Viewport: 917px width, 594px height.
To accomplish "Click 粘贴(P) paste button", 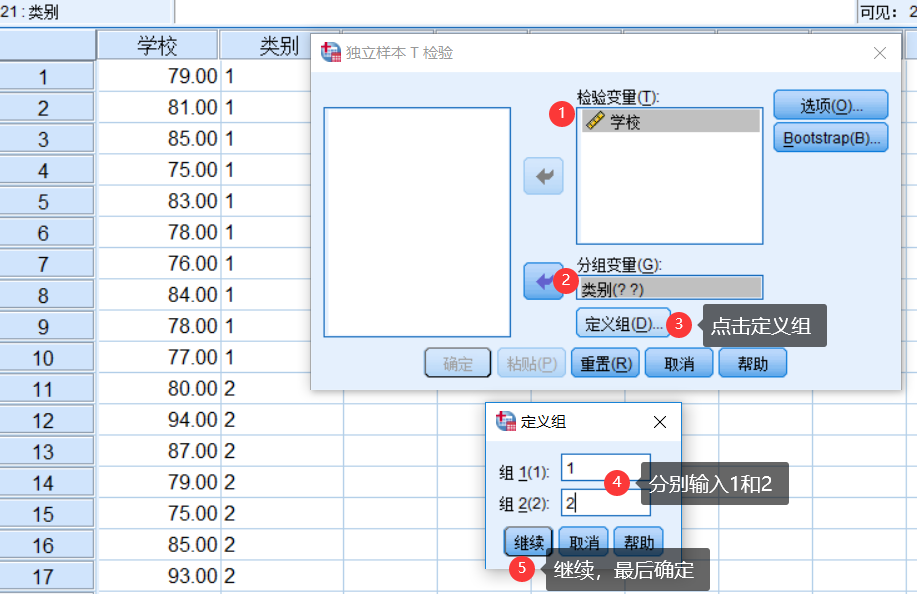I will pos(532,363).
